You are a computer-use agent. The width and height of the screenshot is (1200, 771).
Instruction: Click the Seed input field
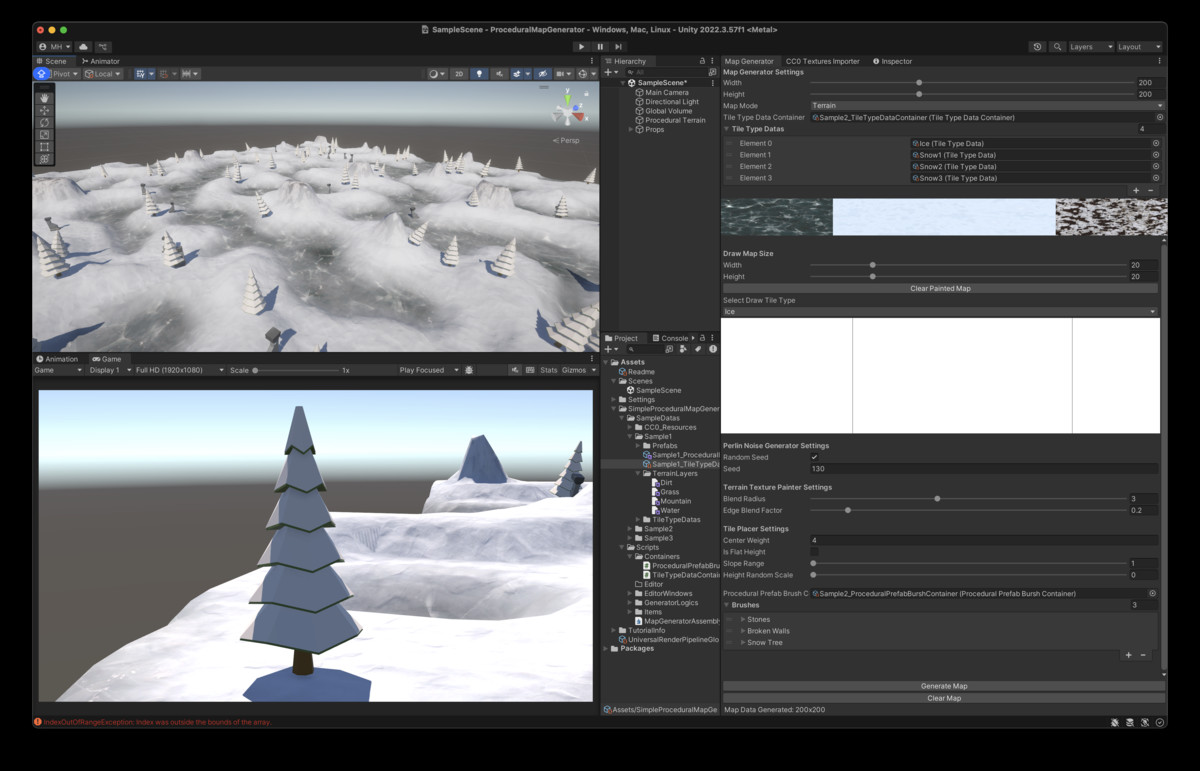click(x=984, y=468)
